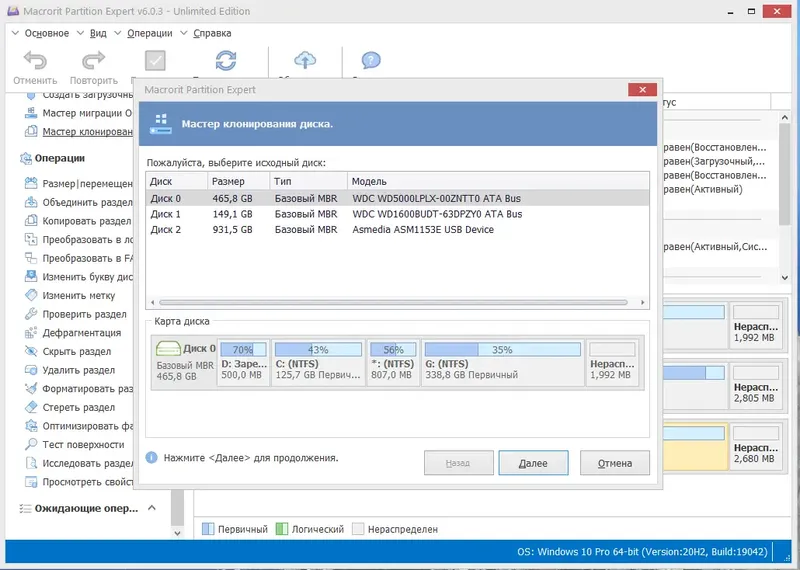Click the Apply checkmark toolbar icon
Screen dimensions: 800x570
tap(155, 60)
